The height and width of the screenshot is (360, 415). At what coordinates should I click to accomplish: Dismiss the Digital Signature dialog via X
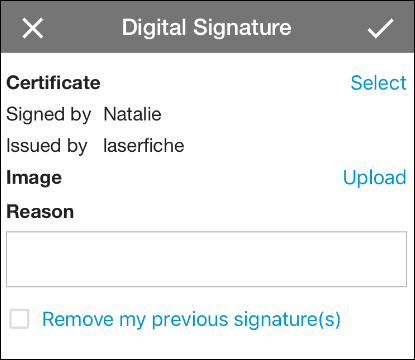pyautogui.click(x=33, y=28)
